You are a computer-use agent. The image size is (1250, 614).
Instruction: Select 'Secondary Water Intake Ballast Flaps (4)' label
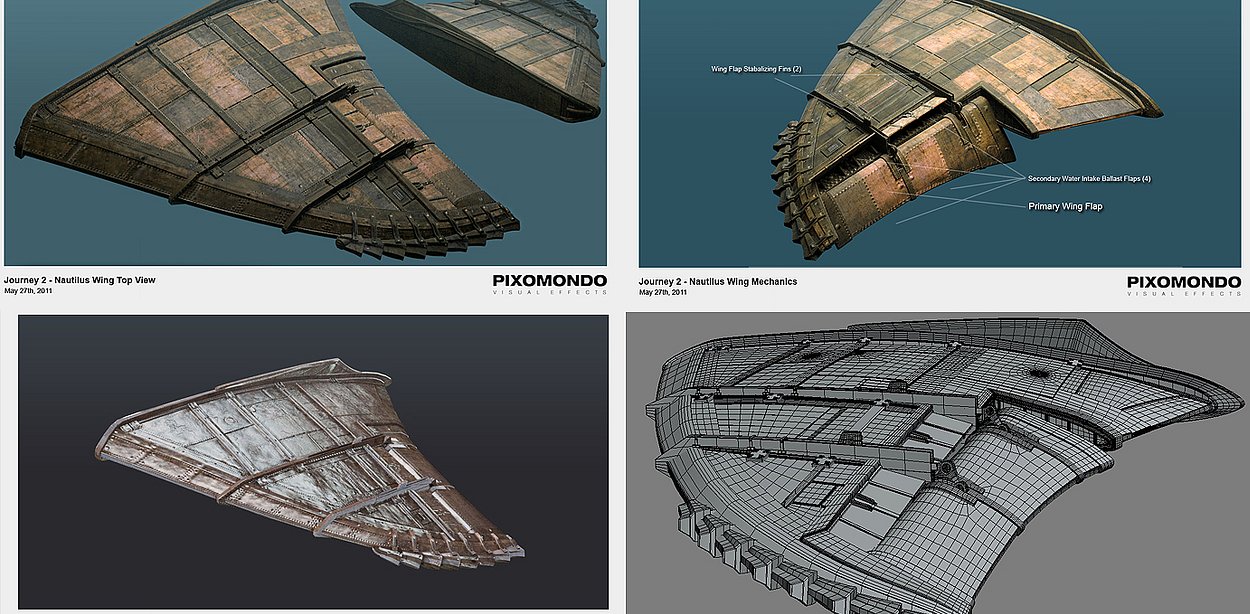click(1089, 179)
